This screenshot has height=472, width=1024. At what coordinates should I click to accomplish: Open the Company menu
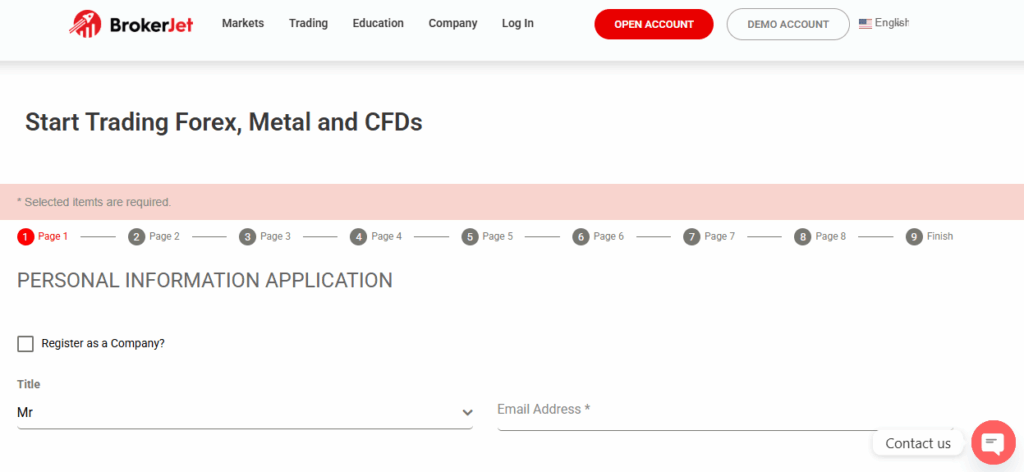tap(453, 24)
